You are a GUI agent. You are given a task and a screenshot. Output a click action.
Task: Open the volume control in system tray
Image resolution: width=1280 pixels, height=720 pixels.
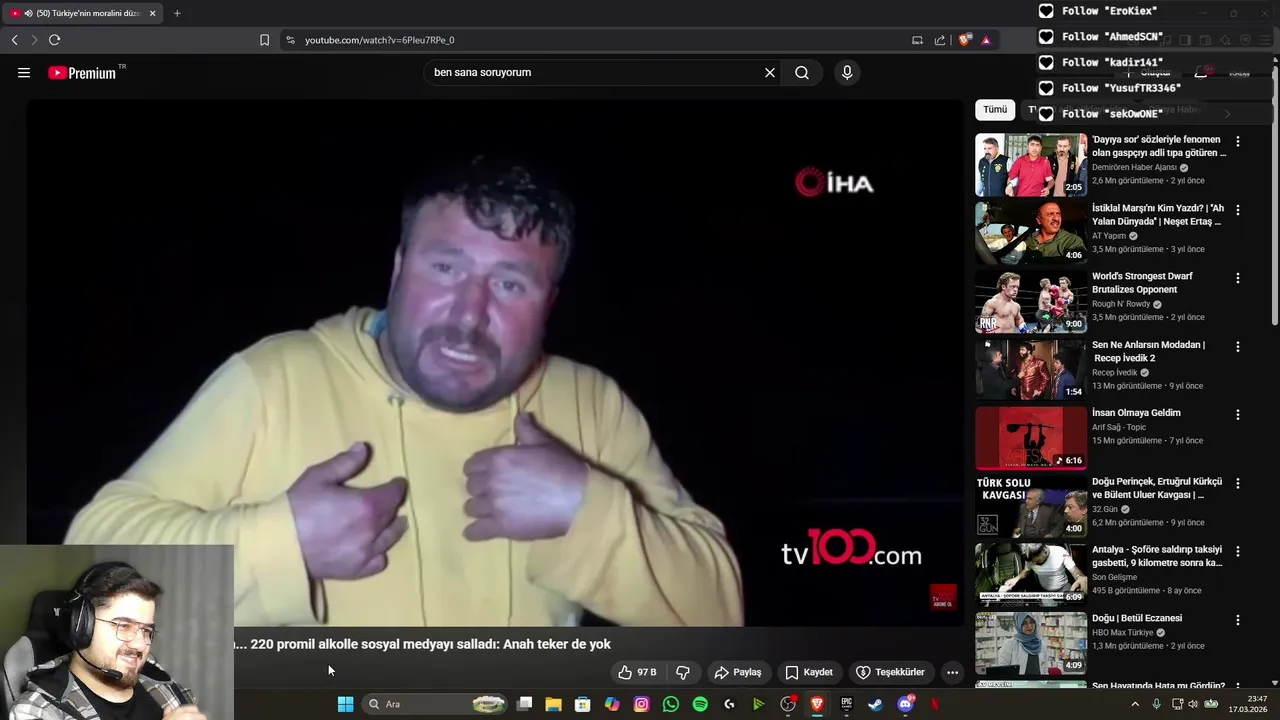tap(1192, 704)
